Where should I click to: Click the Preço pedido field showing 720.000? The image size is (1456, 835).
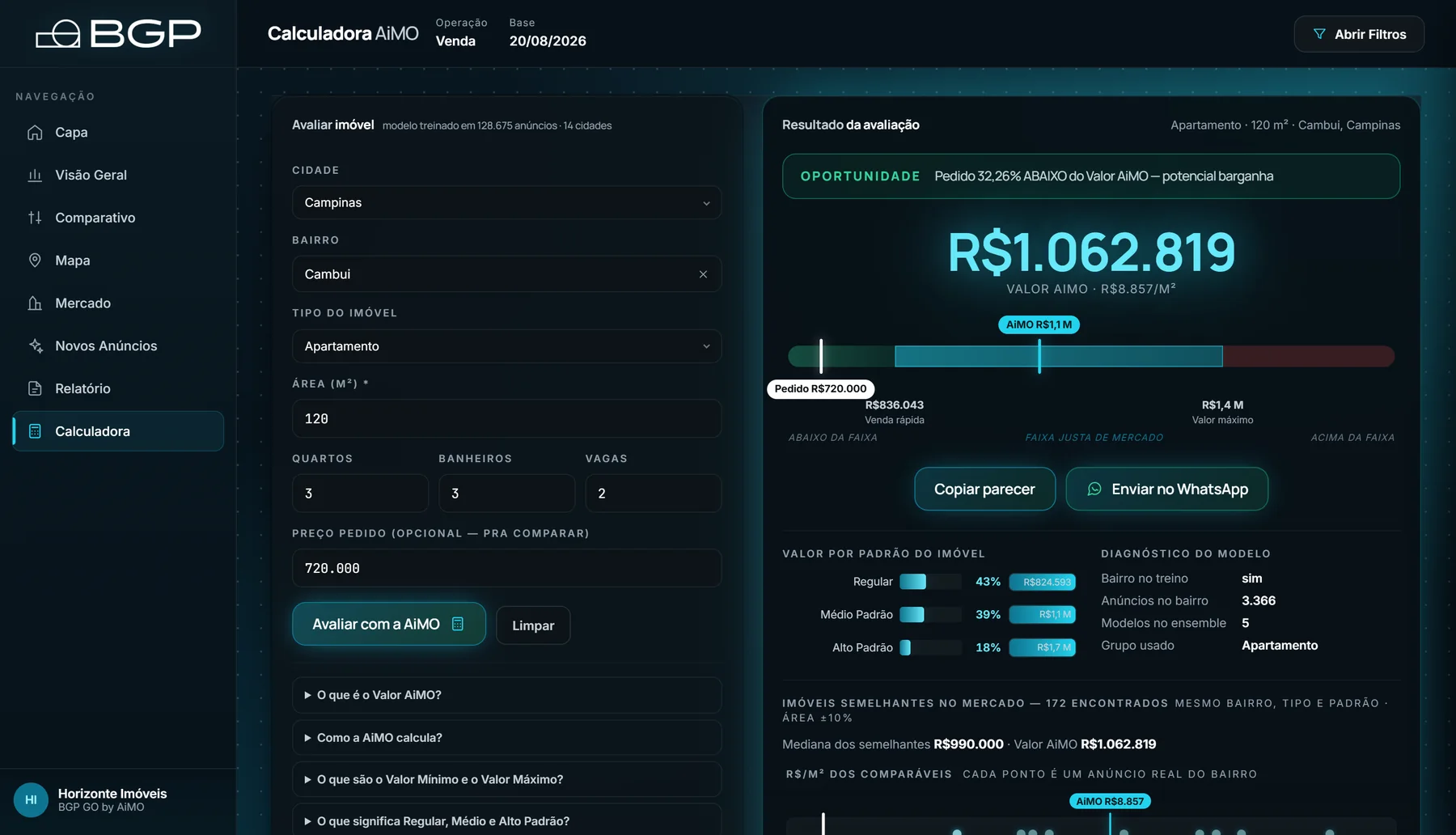click(506, 568)
